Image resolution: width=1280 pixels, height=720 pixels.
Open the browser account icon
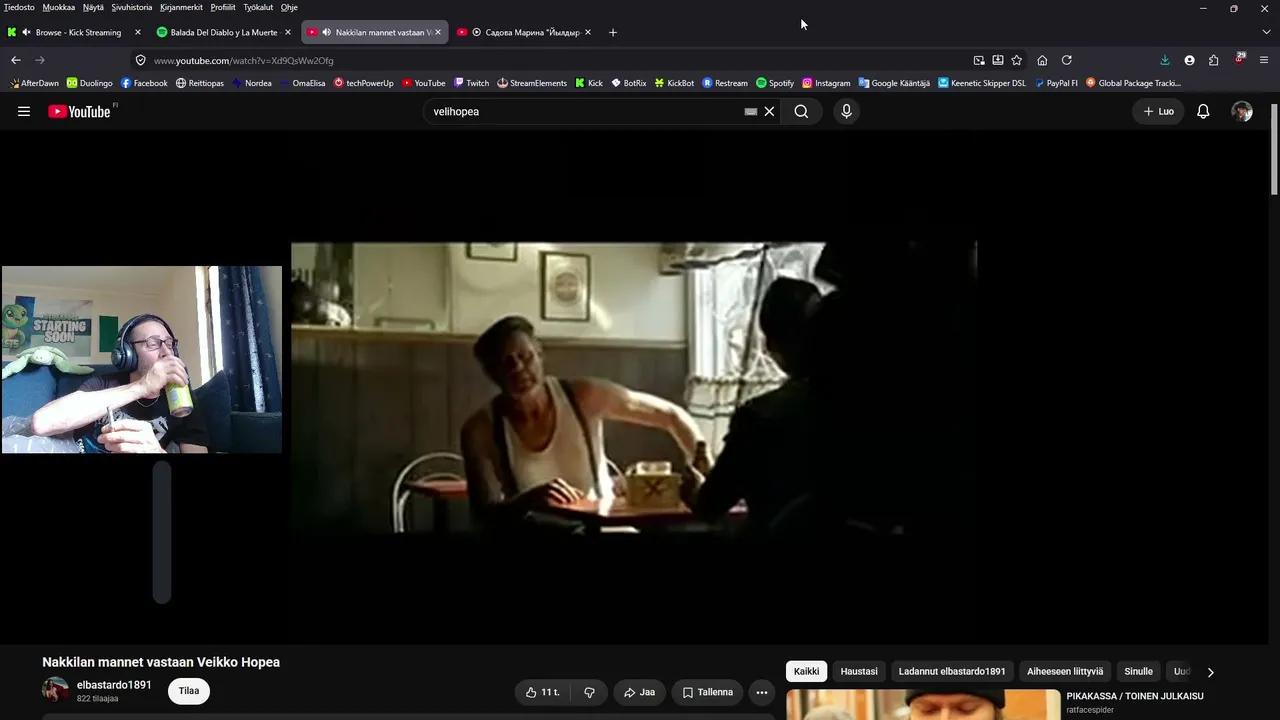coord(1189,60)
